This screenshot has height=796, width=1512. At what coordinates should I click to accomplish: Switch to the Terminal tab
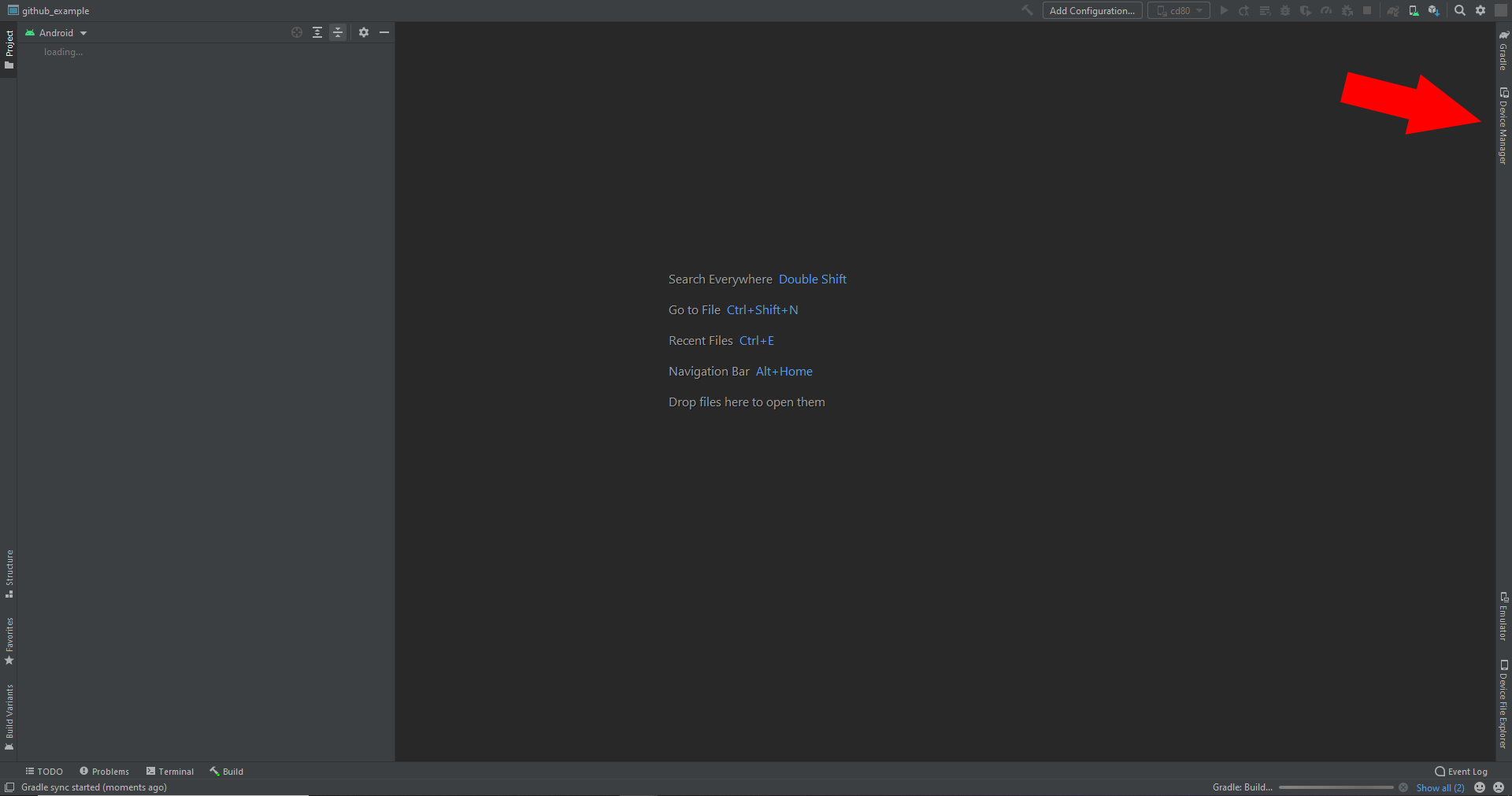(175, 771)
